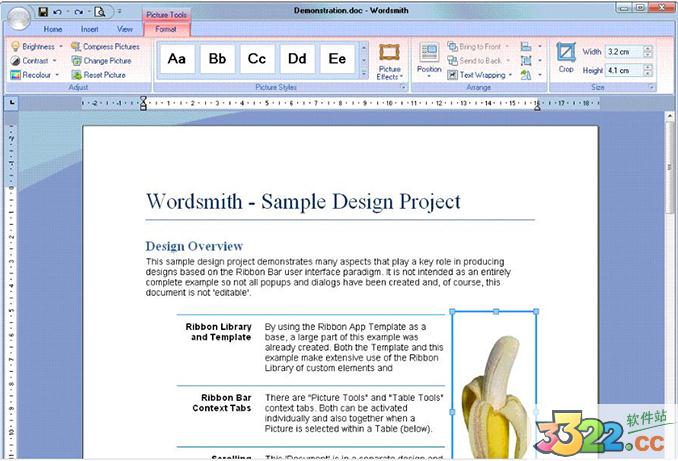This screenshot has width=678, height=461.
Task: Click the Compress Pictures icon
Action: pos(76,46)
